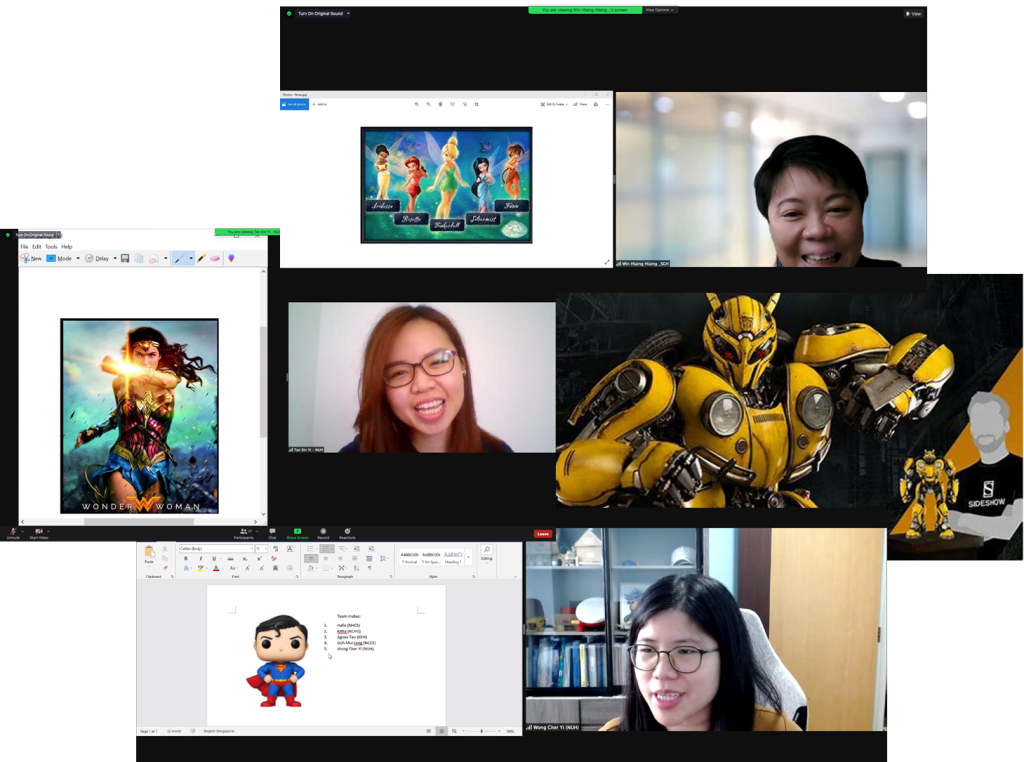Expand the Delay dropdown arrow
The image size is (1024, 762).
tap(115, 259)
